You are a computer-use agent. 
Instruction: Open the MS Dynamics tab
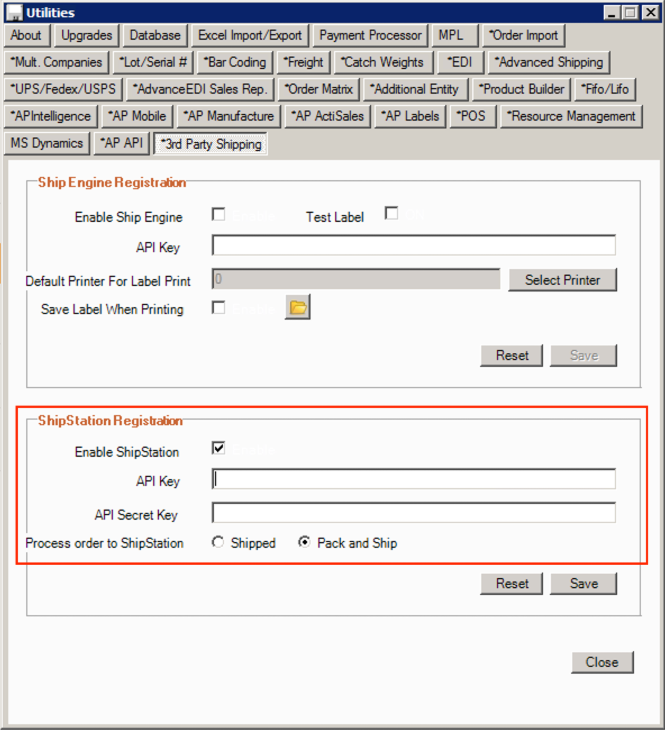coord(47,143)
